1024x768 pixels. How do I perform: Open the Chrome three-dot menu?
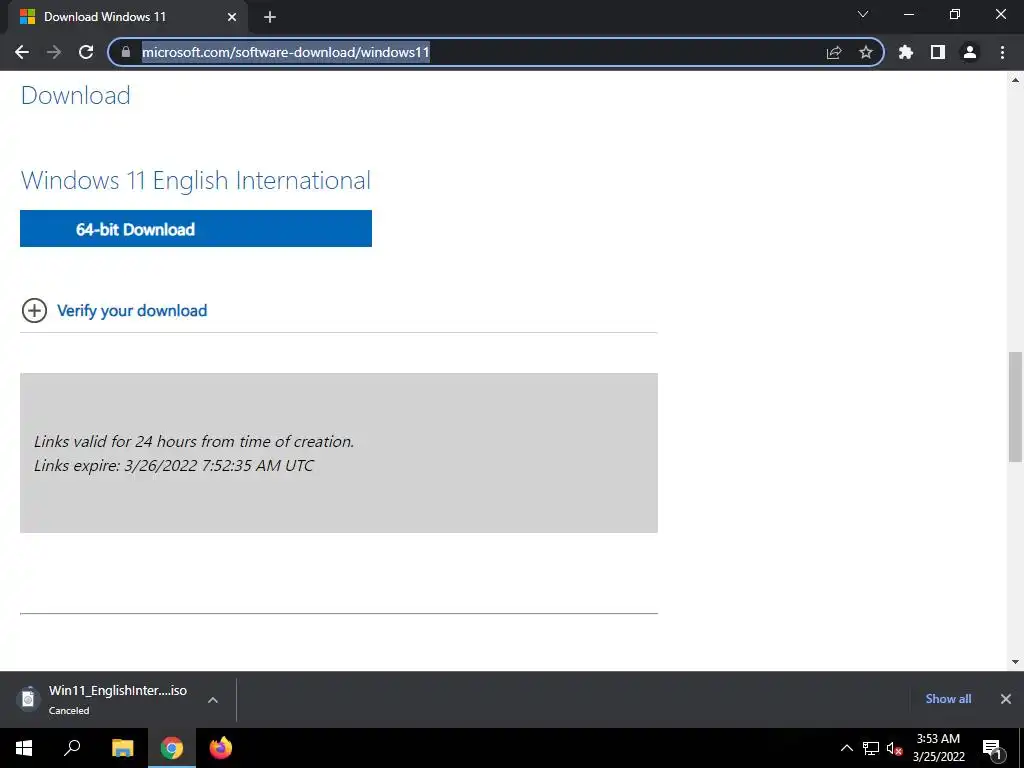point(1002,52)
